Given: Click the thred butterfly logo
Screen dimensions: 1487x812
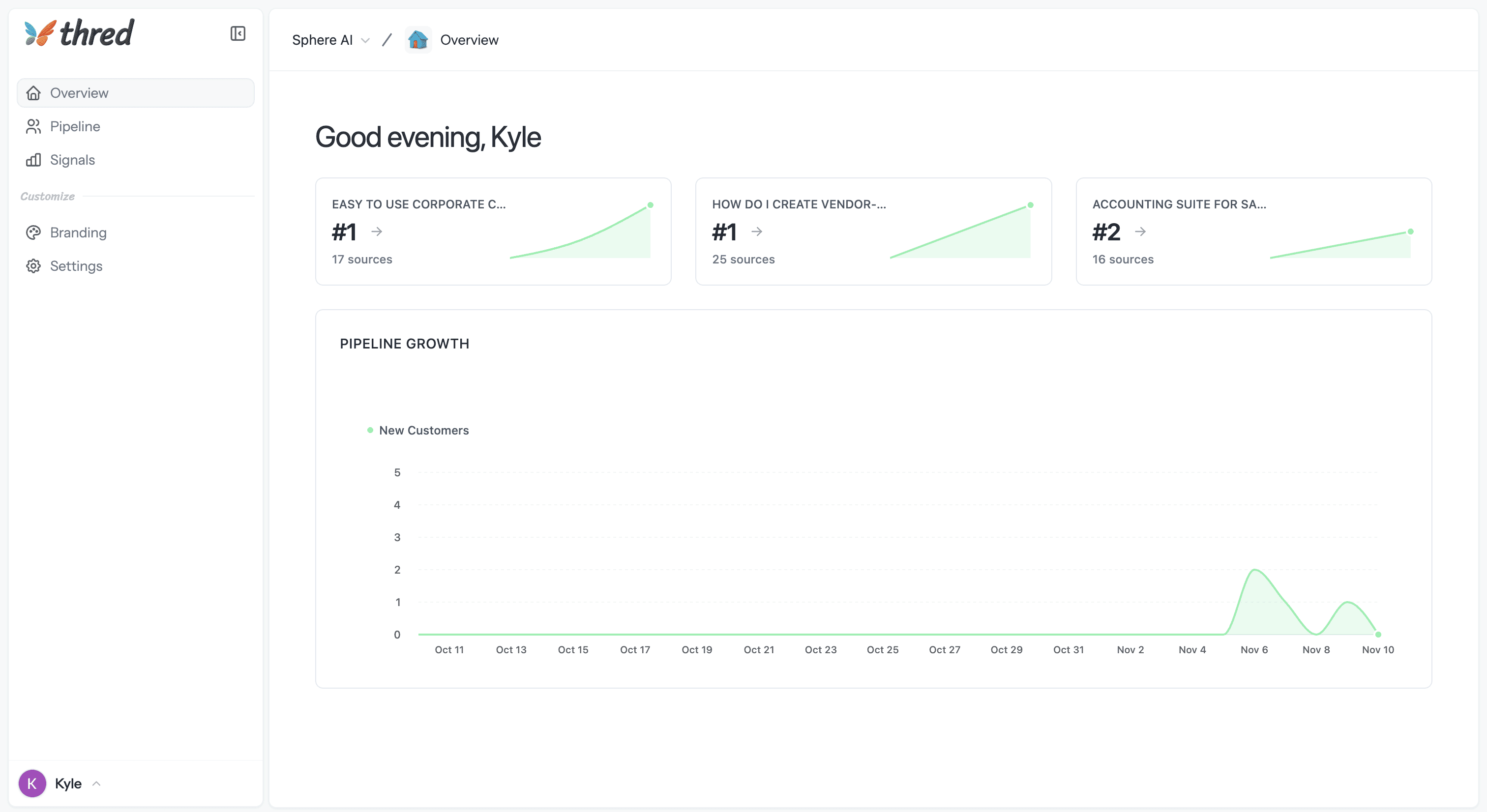Looking at the screenshot, I should [x=40, y=33].
